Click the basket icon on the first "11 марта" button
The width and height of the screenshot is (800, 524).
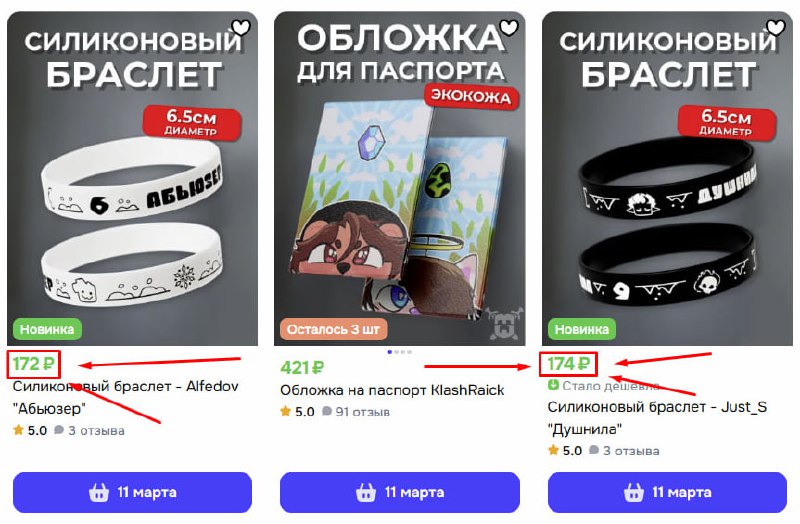click(99, 492)
